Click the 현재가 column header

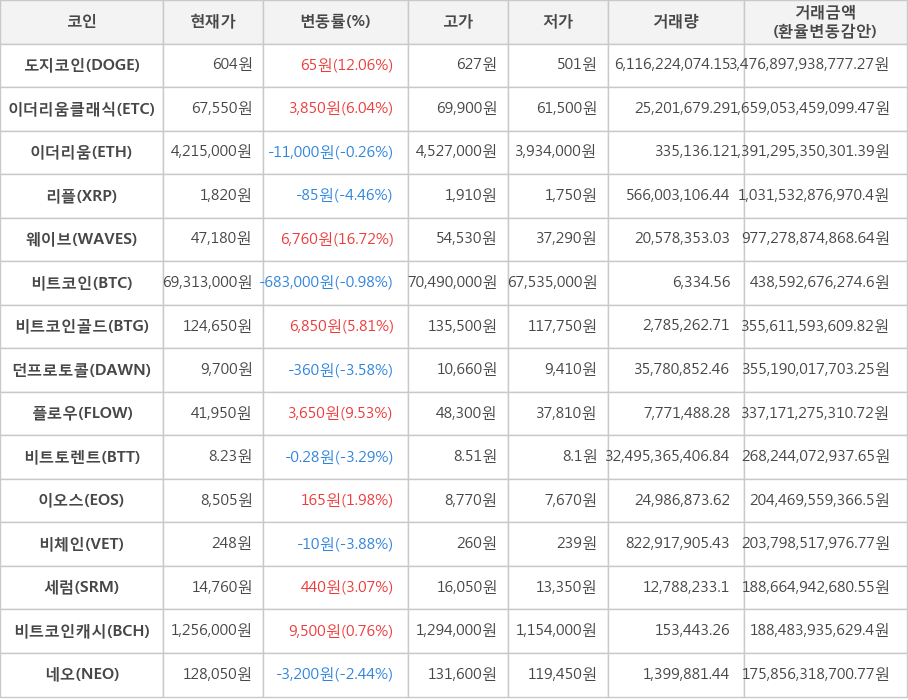coord(213,22)
